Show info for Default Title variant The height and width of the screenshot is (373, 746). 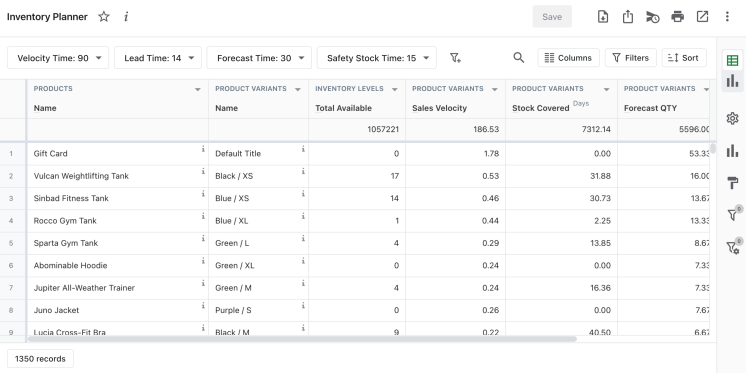[x=303, y=149]
